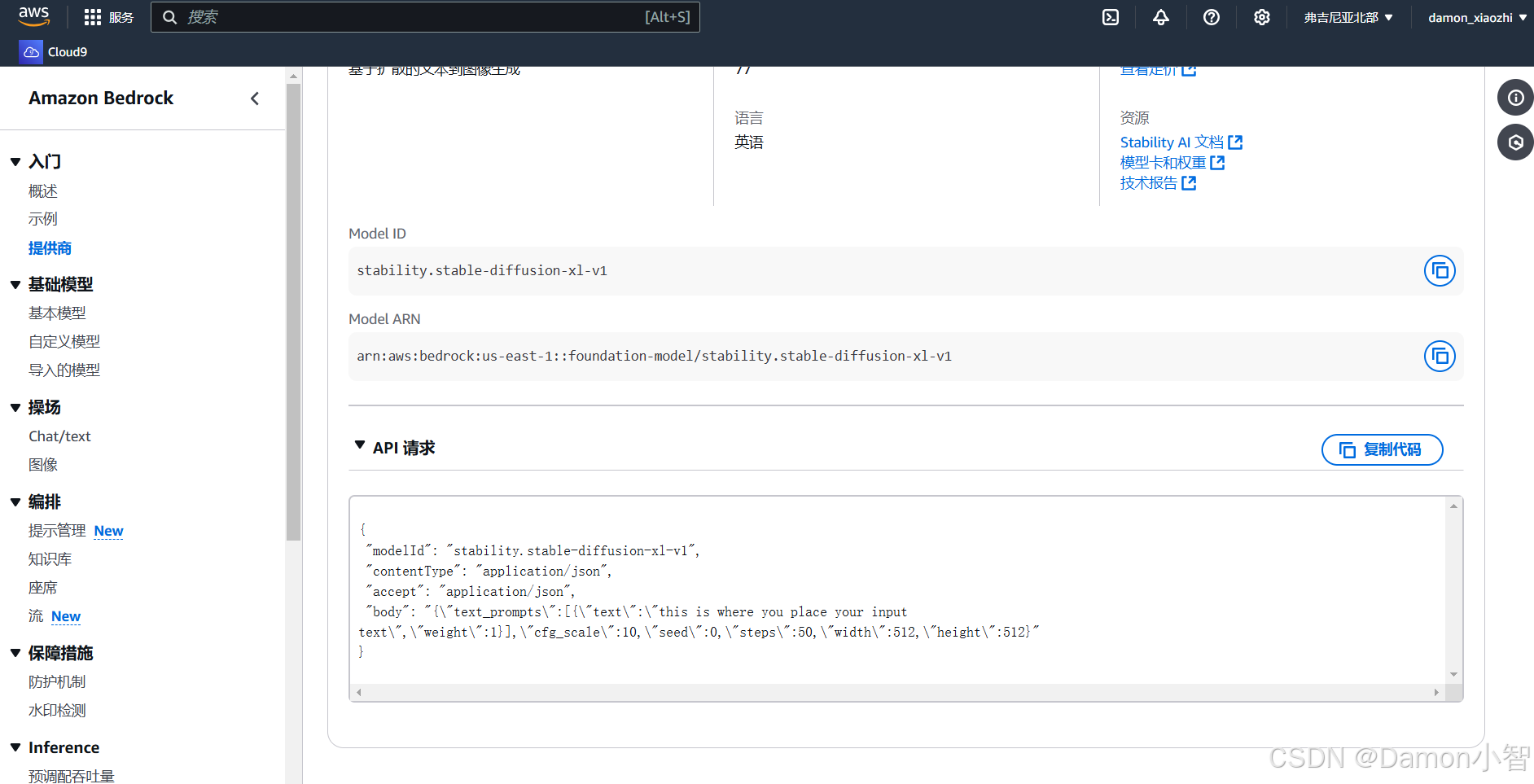Viewport: 1534px width, 784px height.
Task: Click the sidebar vertical scrollbar thumb
Action: (x=294, y=312)
